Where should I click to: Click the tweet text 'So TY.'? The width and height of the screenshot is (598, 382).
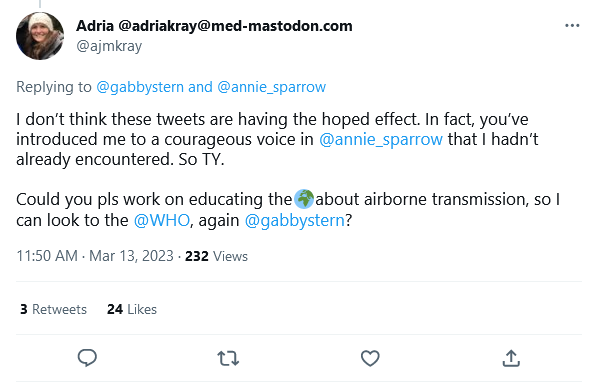201,159
